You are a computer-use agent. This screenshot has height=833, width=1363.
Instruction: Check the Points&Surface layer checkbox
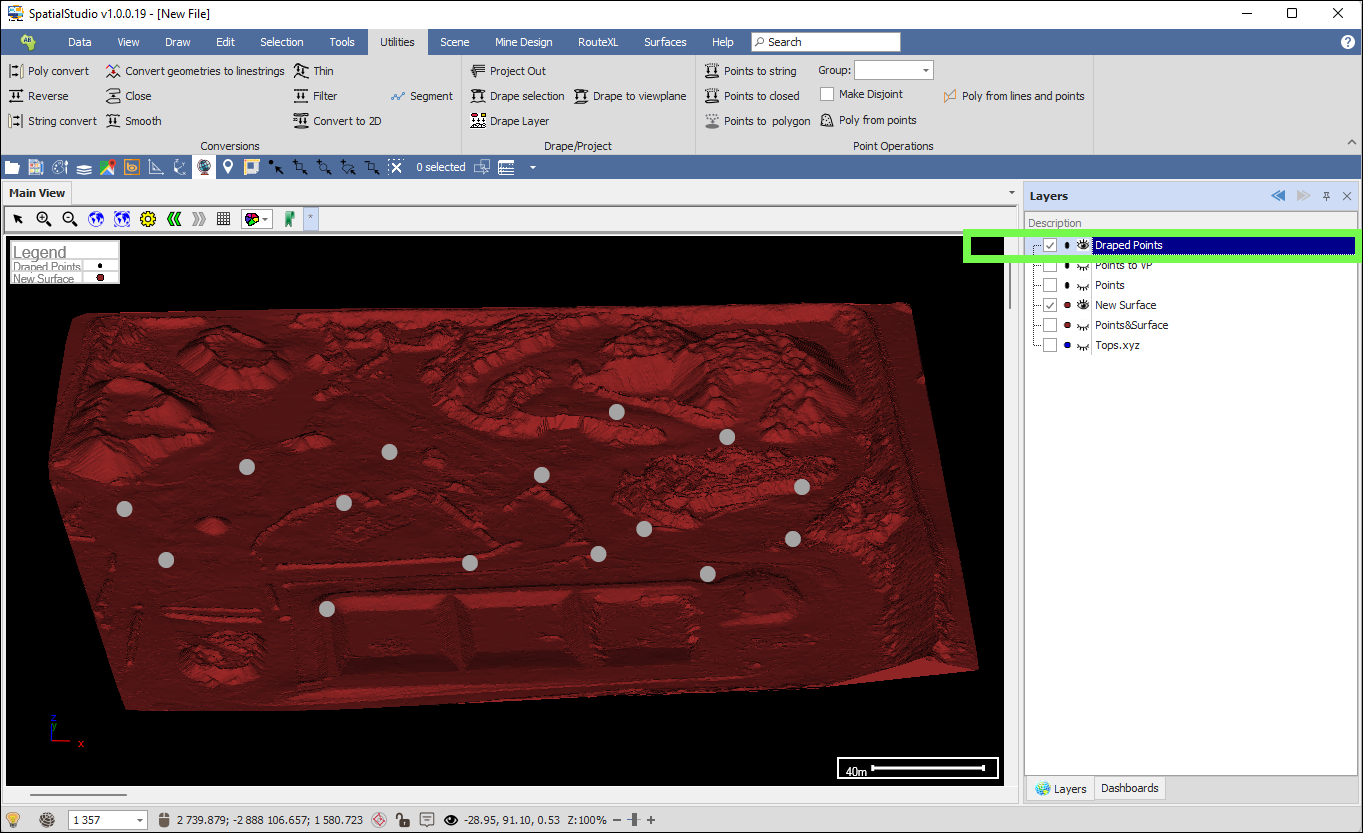pos(1050,325)
